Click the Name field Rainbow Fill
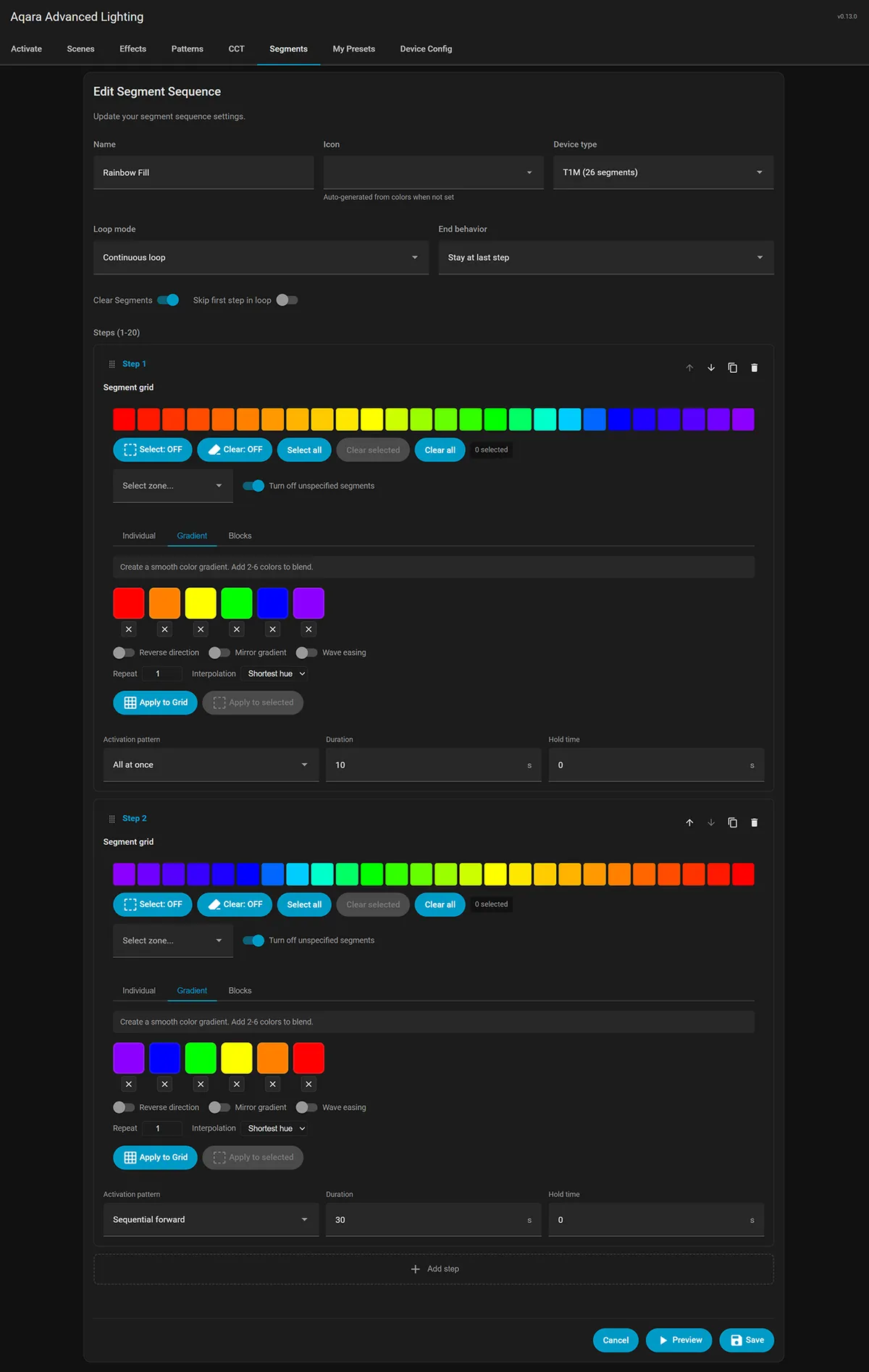 203,172
